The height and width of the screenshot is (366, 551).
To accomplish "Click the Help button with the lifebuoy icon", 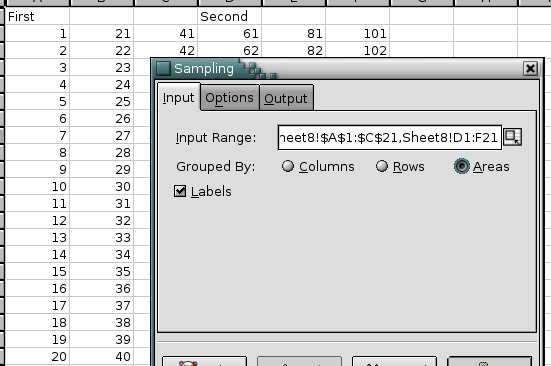I will pyautogui.click(x=204, y=361).
